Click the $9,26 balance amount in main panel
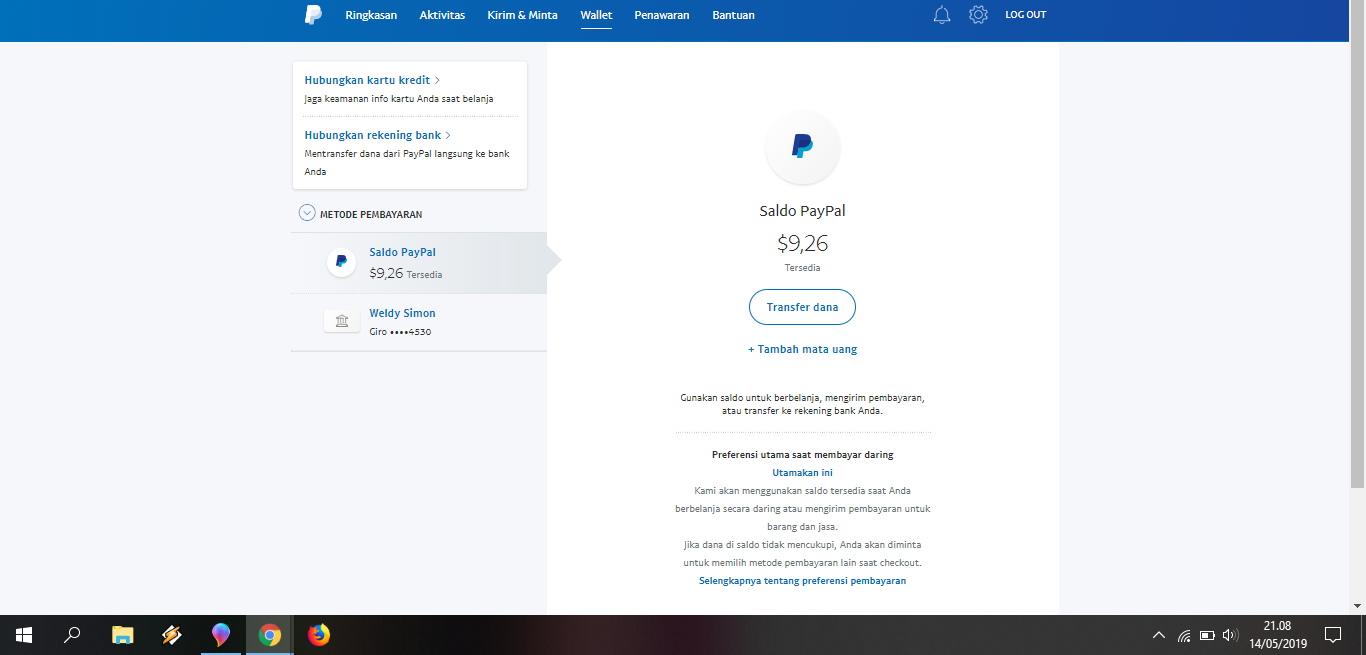 point(802,243)
